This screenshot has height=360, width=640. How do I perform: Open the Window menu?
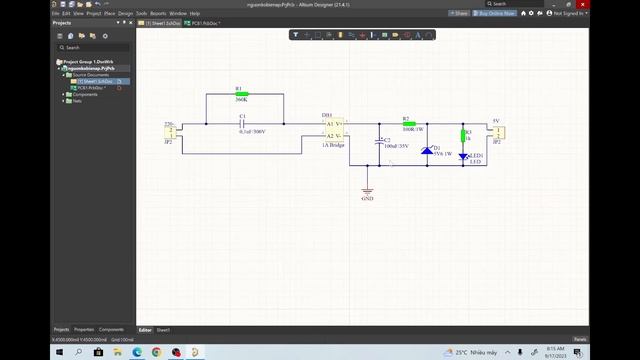(x=178, y=13)
